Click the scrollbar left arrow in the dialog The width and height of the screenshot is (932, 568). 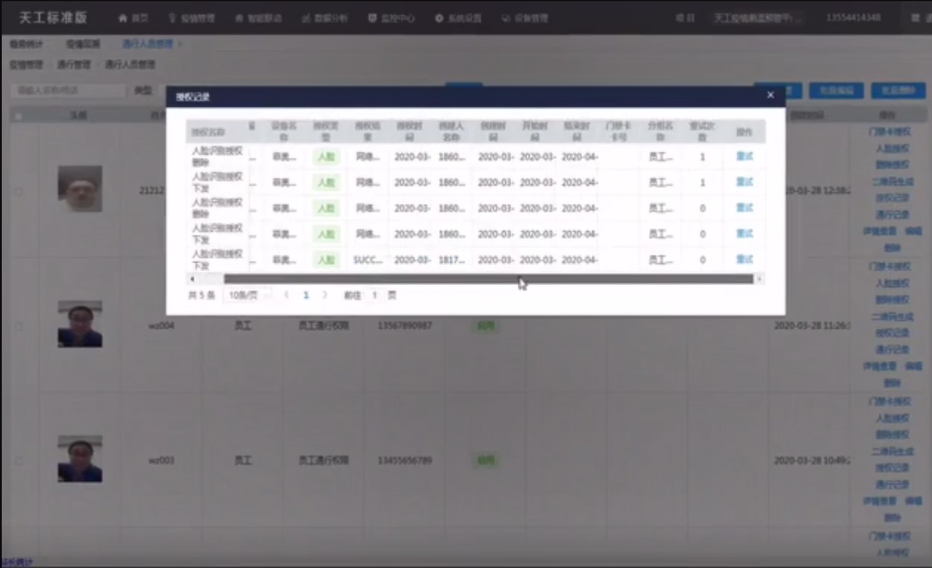point(191,279)
